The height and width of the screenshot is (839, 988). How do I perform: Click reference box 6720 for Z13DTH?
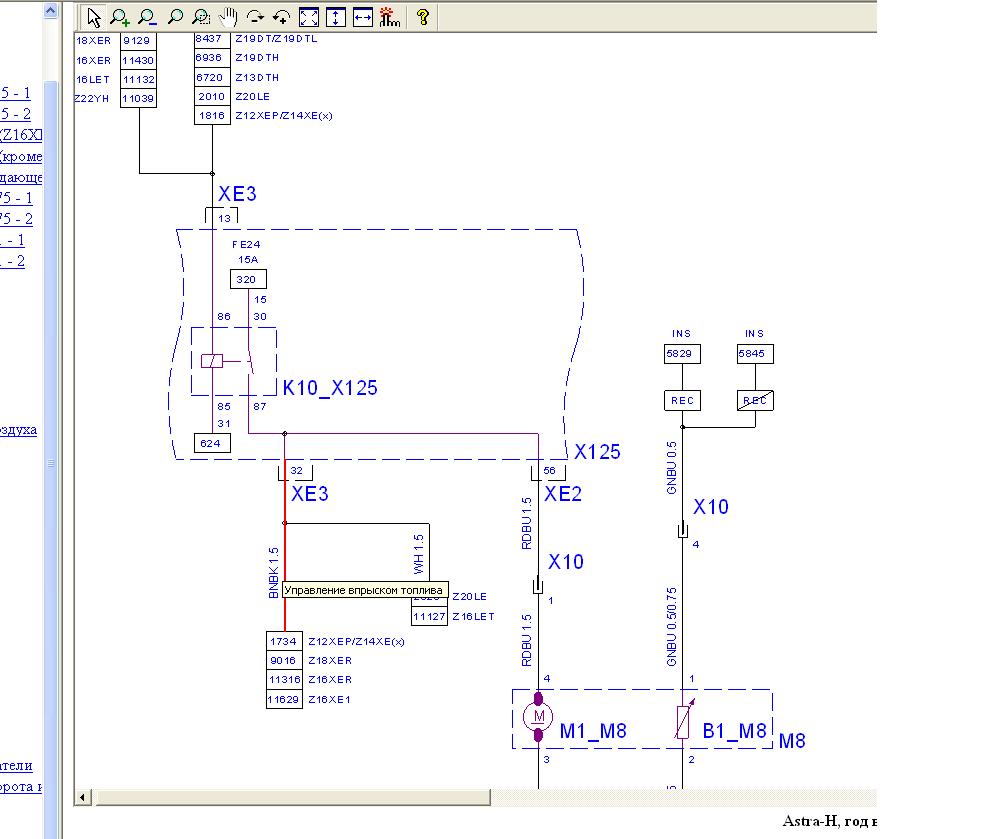pyautogui.click(x=212, y=77)
